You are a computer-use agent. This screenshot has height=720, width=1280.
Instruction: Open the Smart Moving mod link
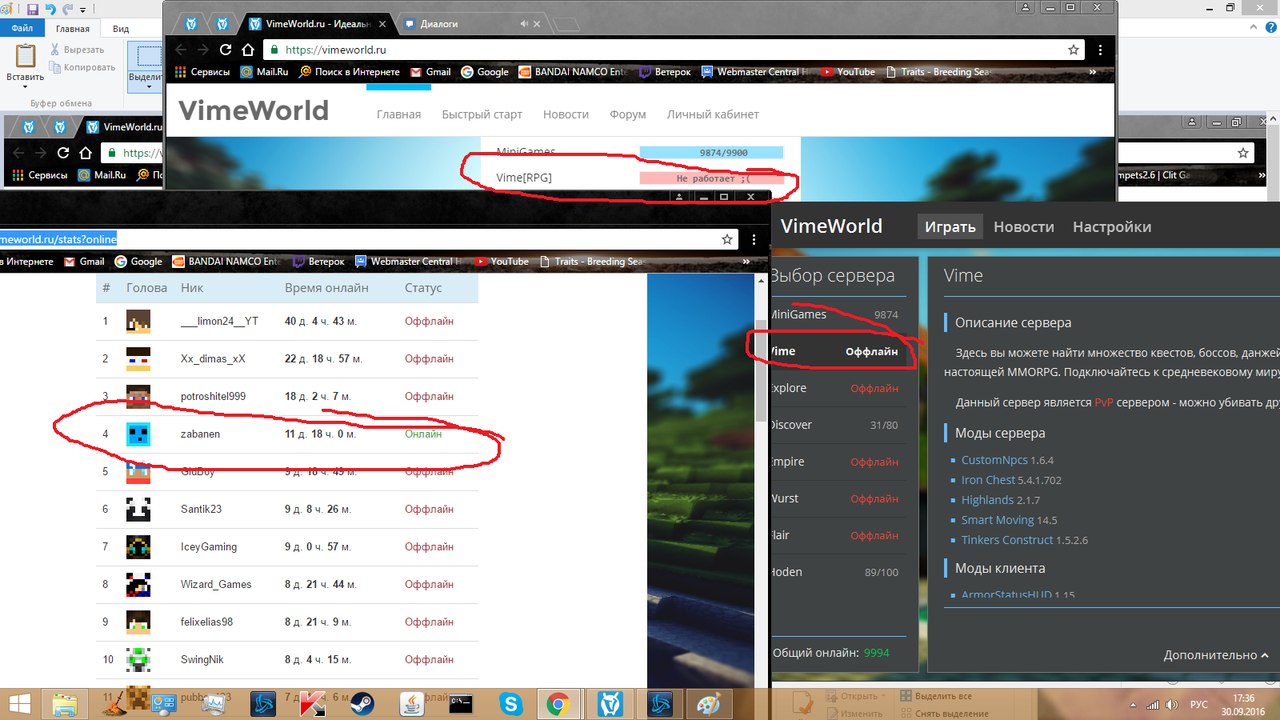[x=997, y=520]
